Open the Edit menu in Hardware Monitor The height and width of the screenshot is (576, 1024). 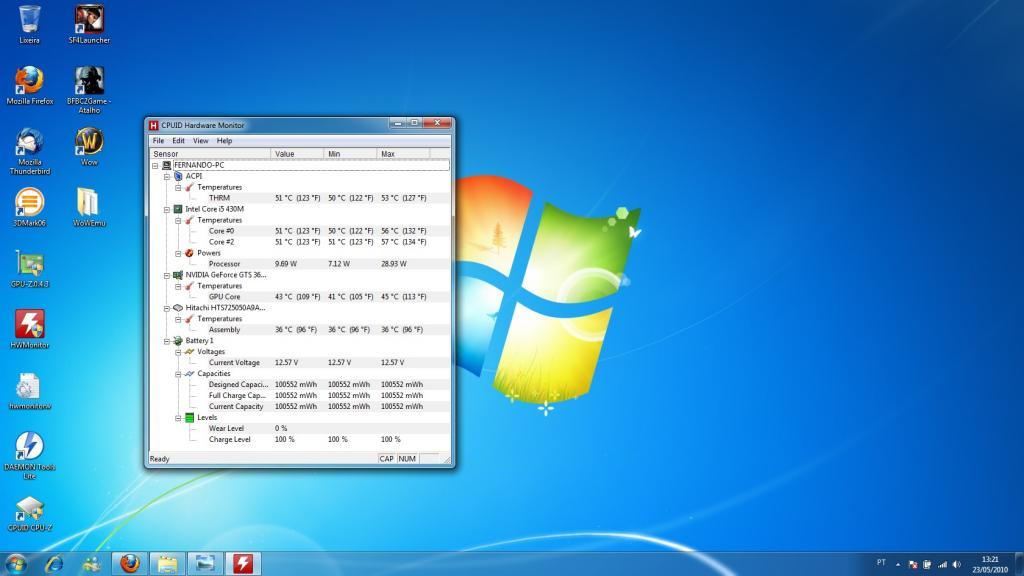(x=178, y=140)
